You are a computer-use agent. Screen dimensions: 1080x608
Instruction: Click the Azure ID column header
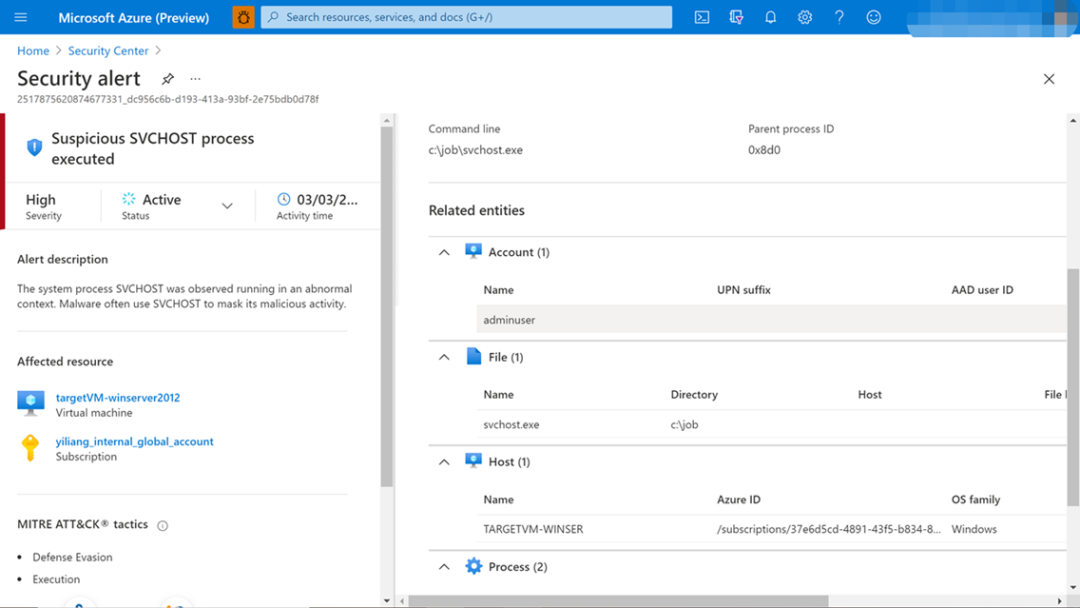click(x=739, y=499)
